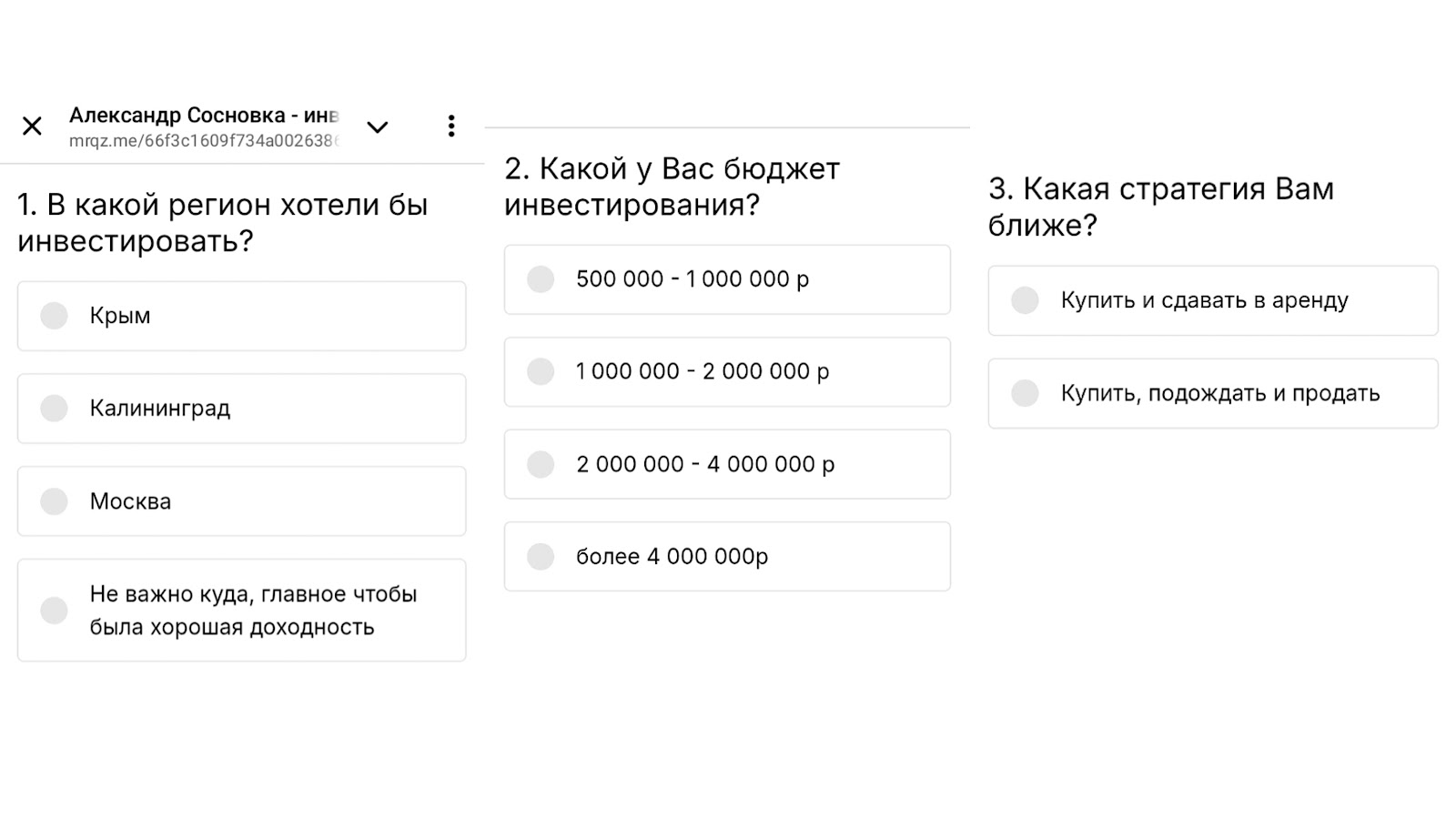Expand the page title chevron dropdown
The image size is (1456, 819).
tap(378, 126)
